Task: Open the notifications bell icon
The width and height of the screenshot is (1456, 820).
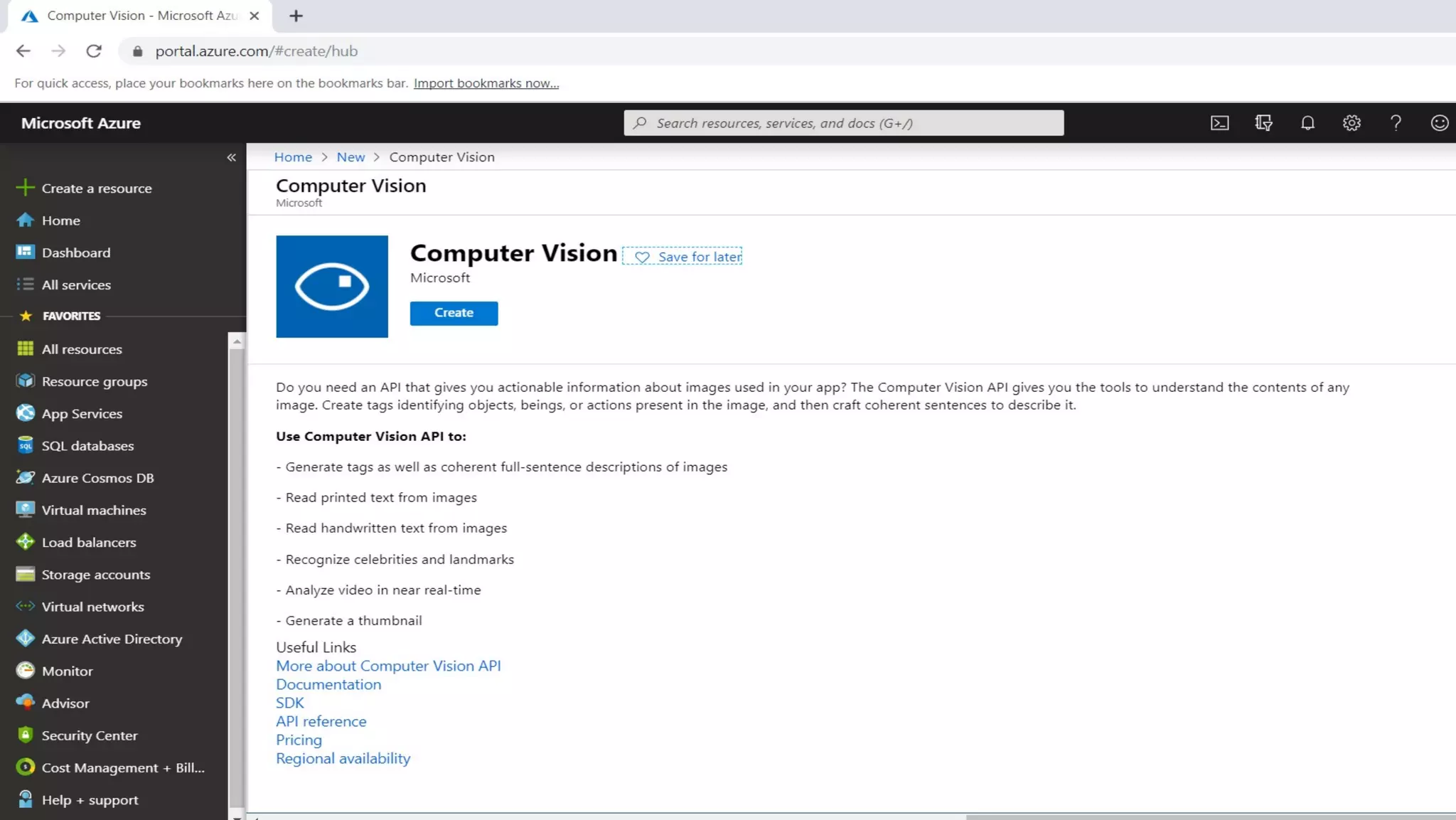Action: pos(1307,123)
